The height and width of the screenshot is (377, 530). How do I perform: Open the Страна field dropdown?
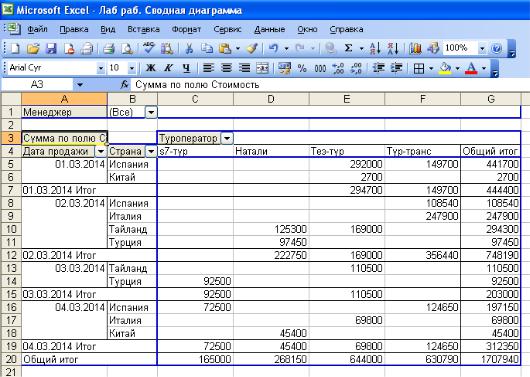click(151, 151)
